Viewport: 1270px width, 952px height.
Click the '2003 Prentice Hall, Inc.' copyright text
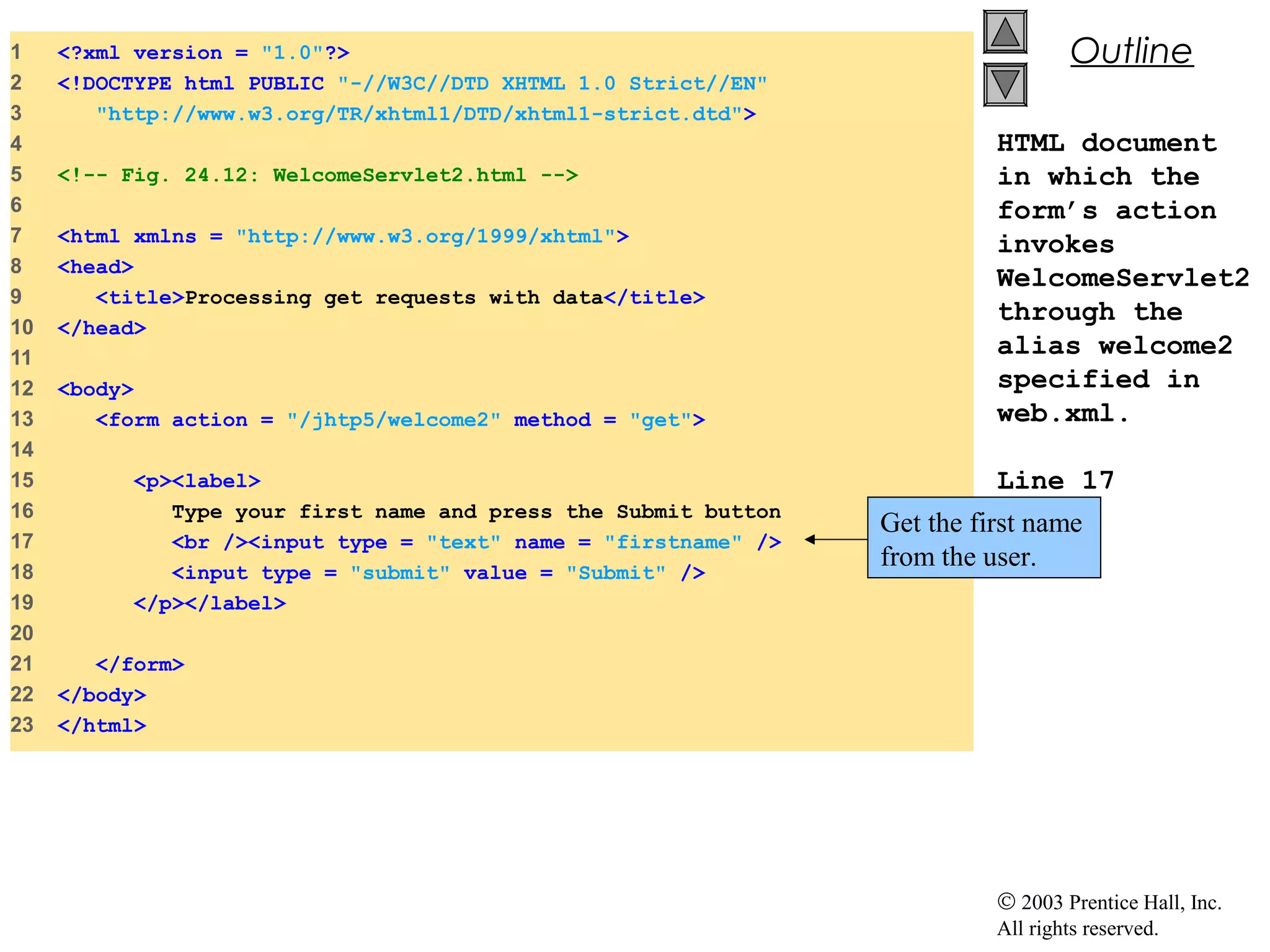tap(1109, 902)
